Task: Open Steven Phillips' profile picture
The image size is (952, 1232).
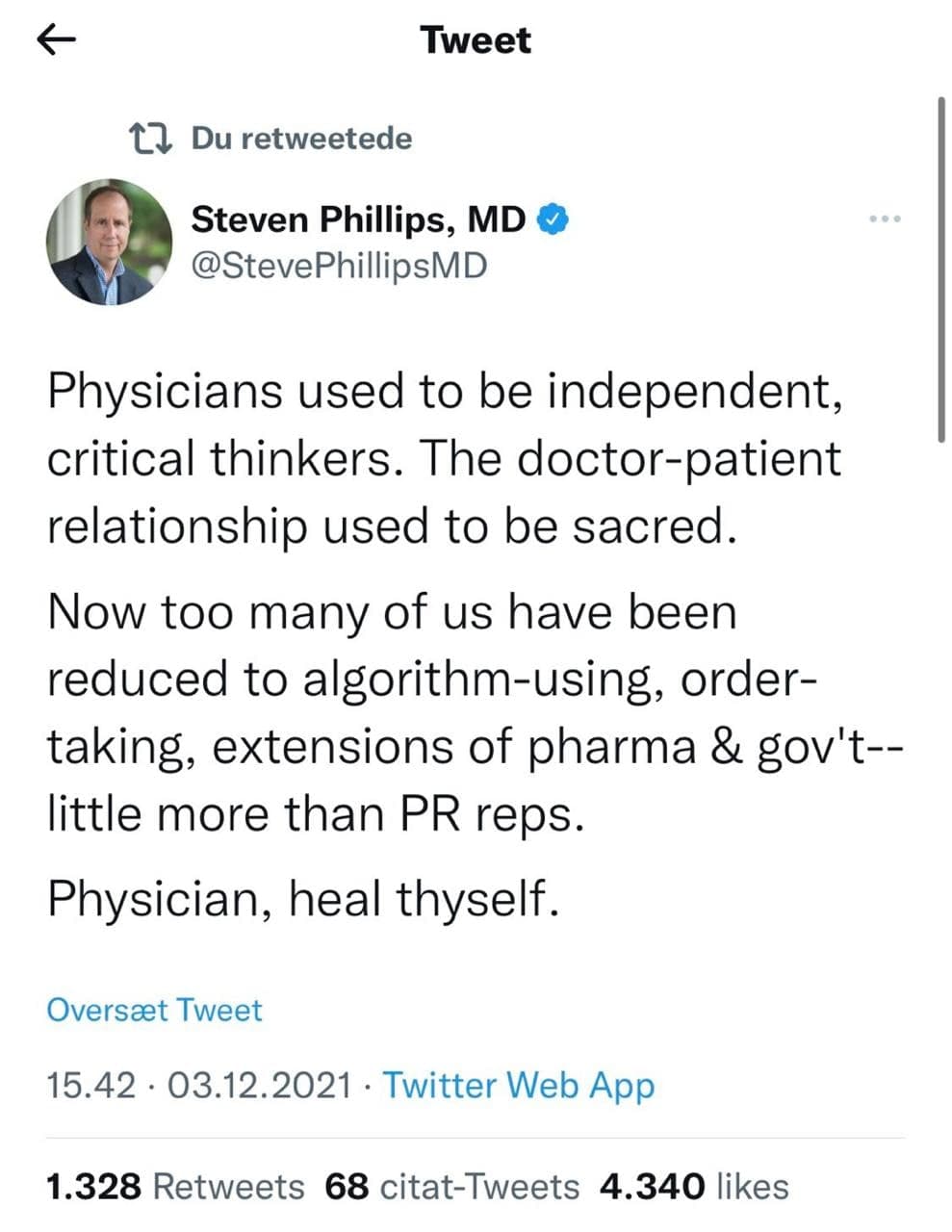Action: pyautogui.click(x=109, y=242)
